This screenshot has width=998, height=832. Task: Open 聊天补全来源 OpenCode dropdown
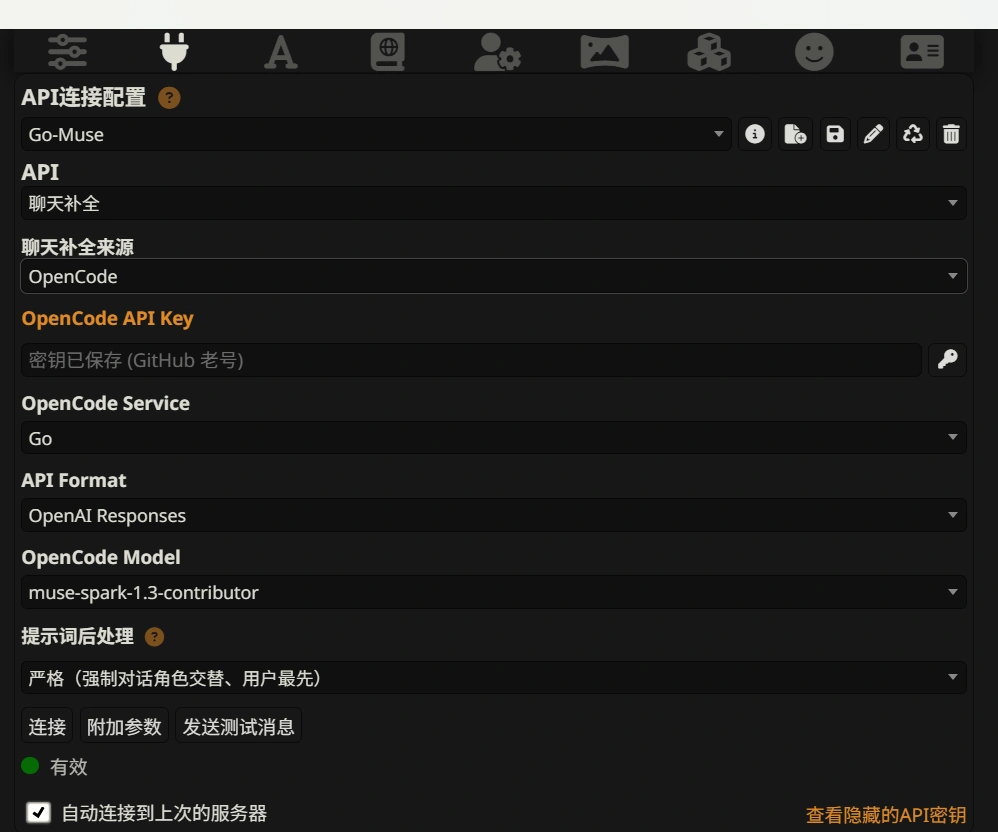(494, 276)
